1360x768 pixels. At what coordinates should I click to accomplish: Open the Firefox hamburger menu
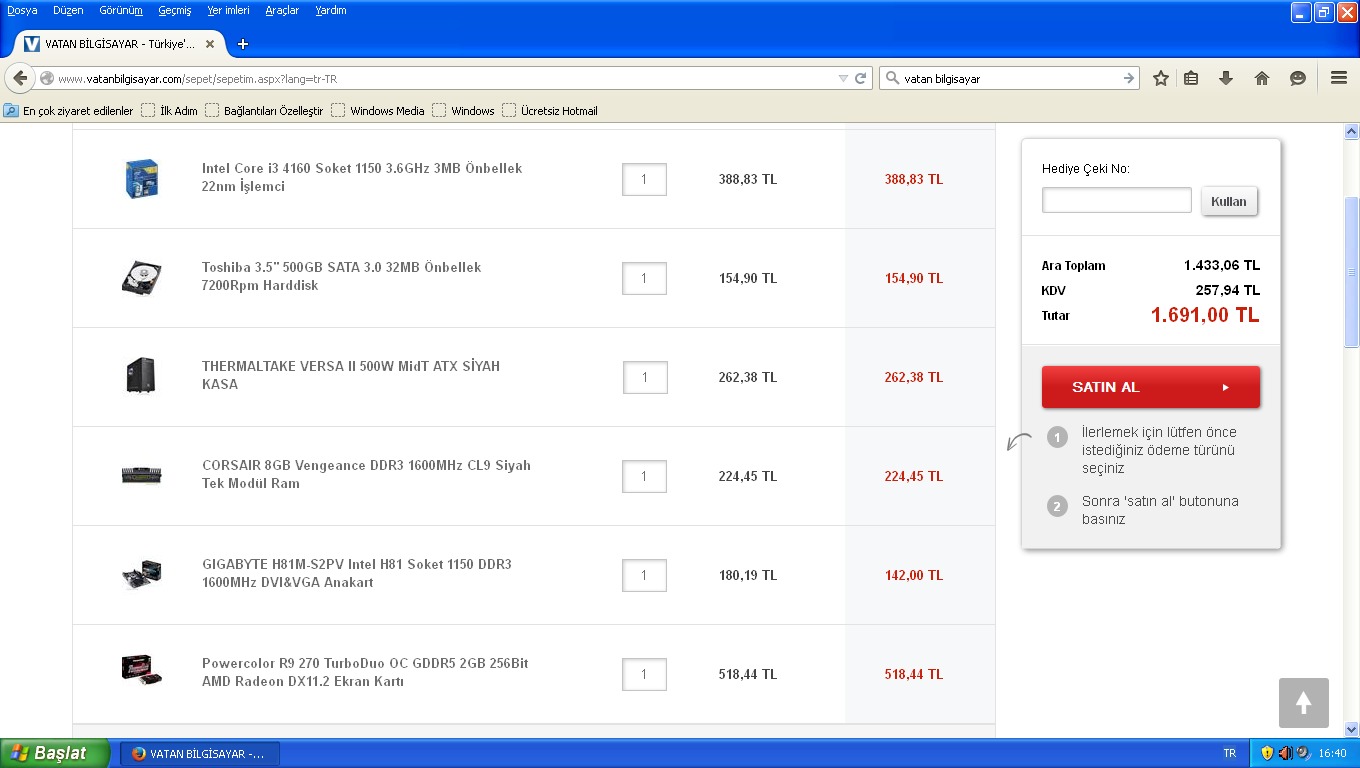point(1339,78)
